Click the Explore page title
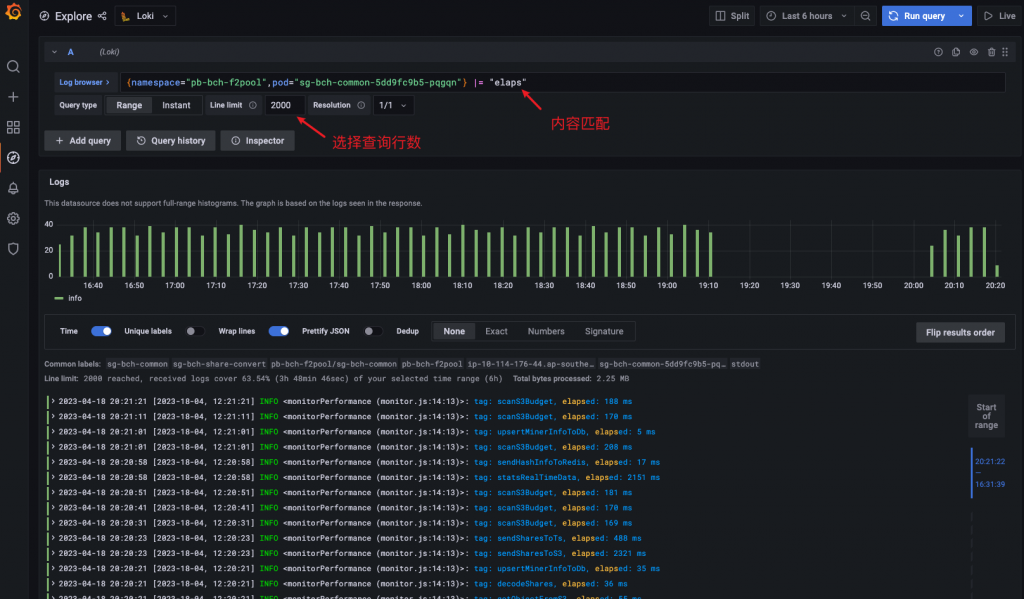This screenshot has height=599, width=1024. tap(73, 16)
